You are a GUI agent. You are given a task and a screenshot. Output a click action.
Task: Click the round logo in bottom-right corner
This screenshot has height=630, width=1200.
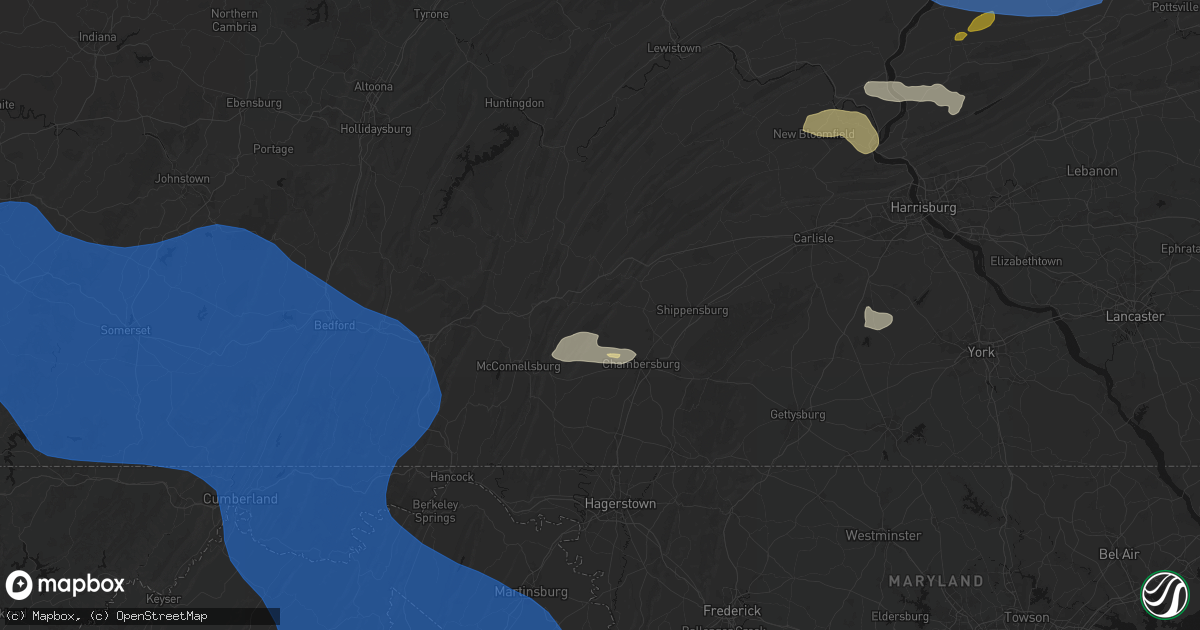coord(1165,594)
